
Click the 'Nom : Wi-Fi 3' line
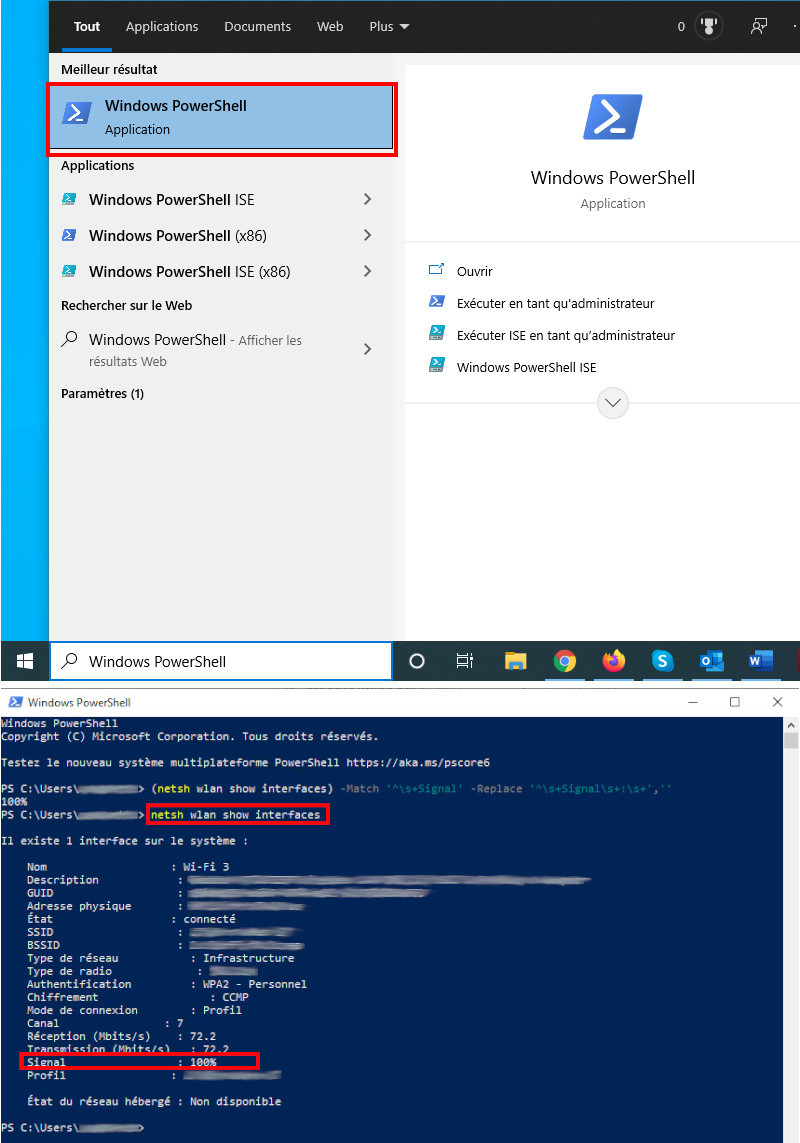(128, 867)
